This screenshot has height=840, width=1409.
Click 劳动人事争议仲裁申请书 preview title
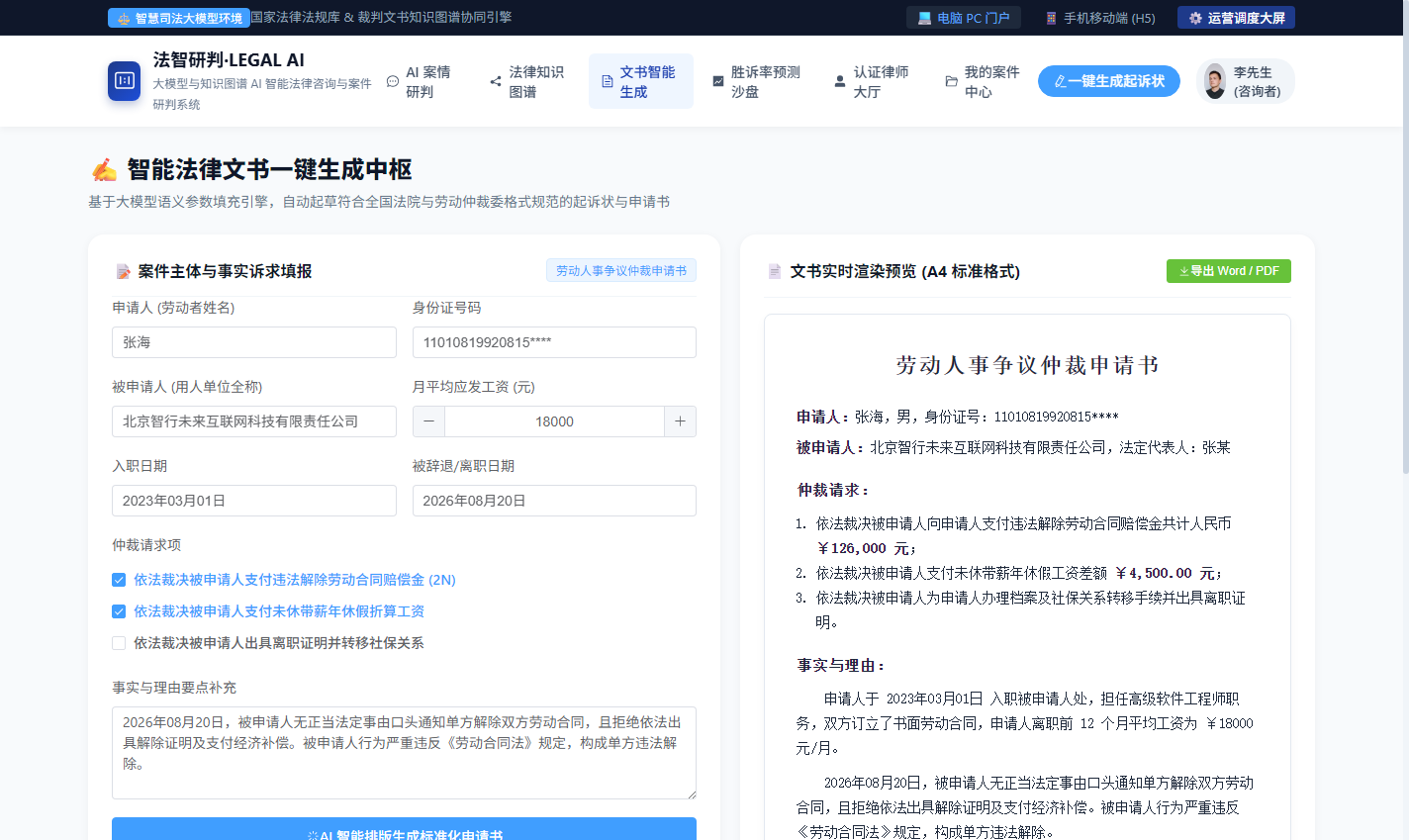pyautogui.click(x=1027, y=365)
